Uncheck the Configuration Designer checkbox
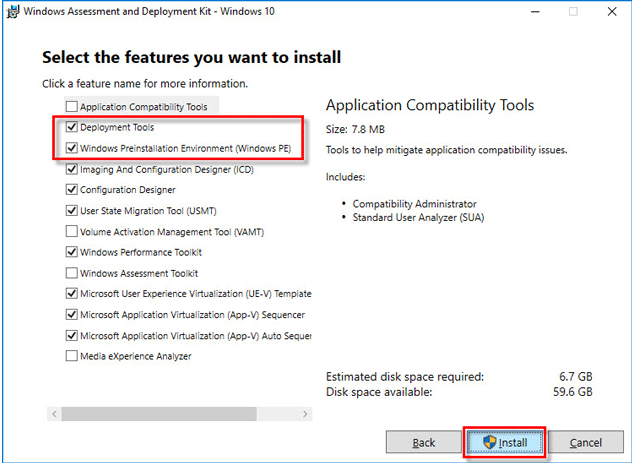Viewport: 634px width, 465px height. coord(71,190)
